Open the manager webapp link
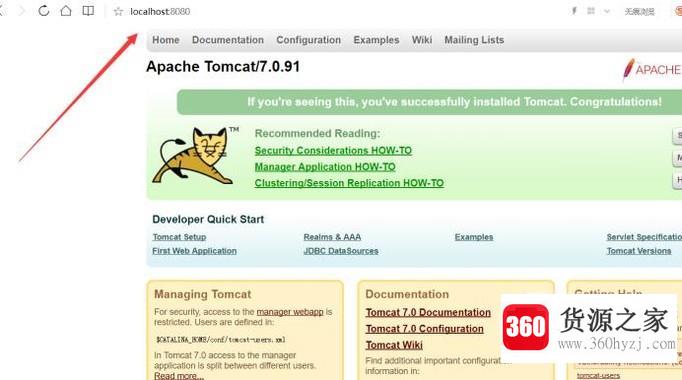 (x=290, y=312)
